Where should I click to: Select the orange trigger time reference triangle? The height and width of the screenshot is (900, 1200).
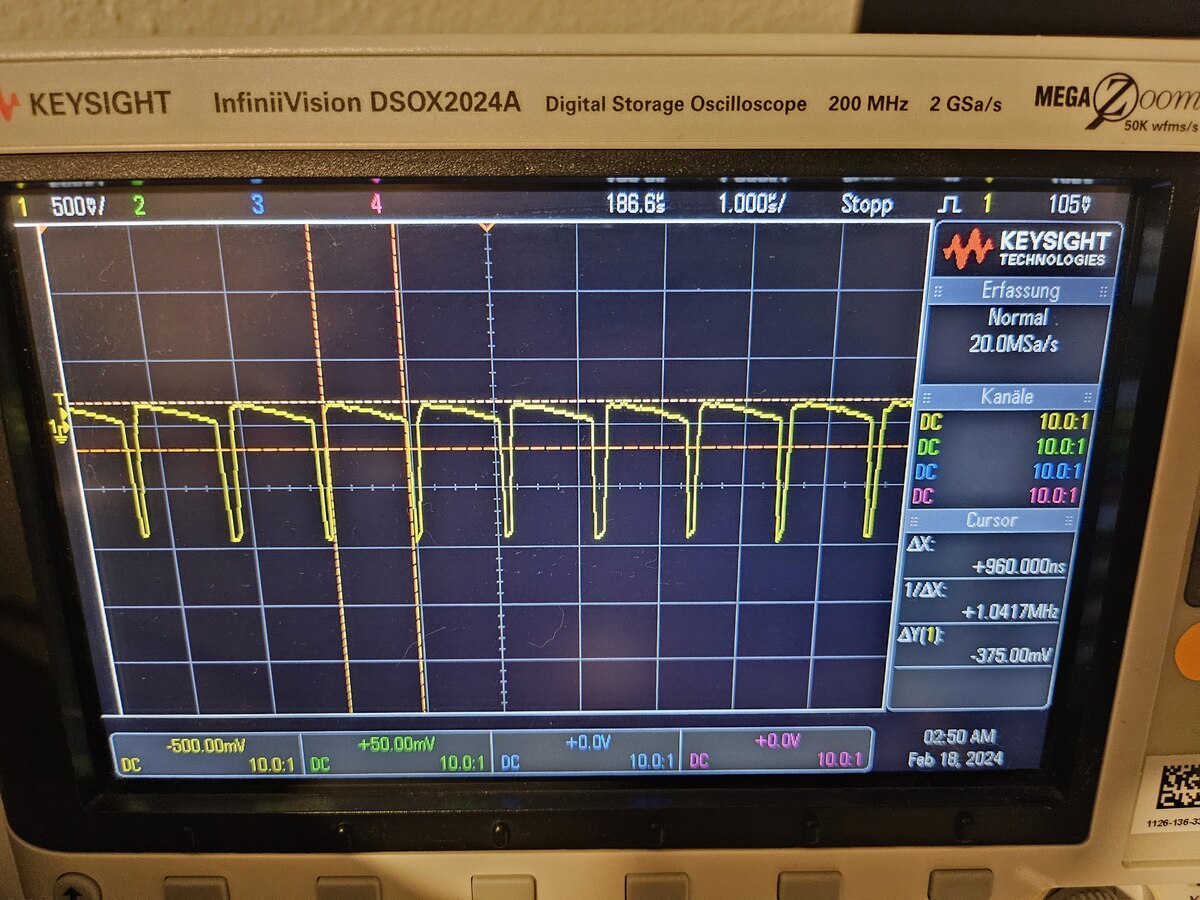click(x=486, y=229)
